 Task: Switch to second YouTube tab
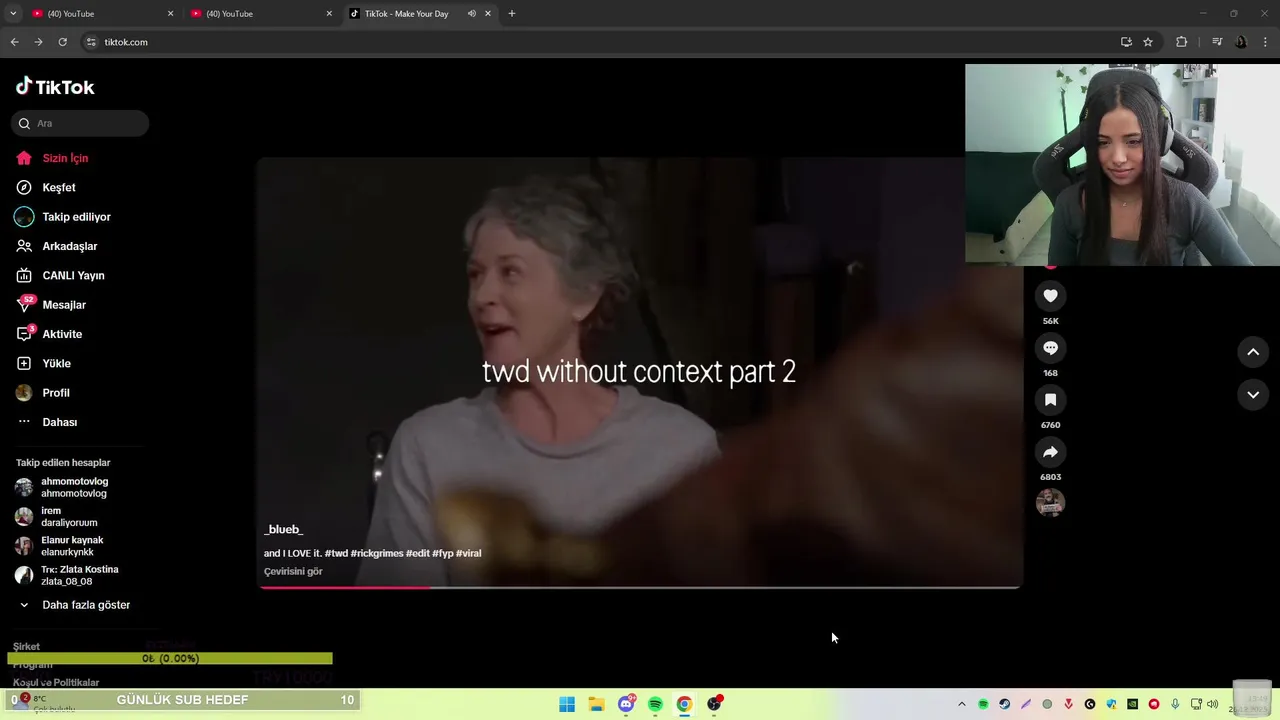point(260,14)
